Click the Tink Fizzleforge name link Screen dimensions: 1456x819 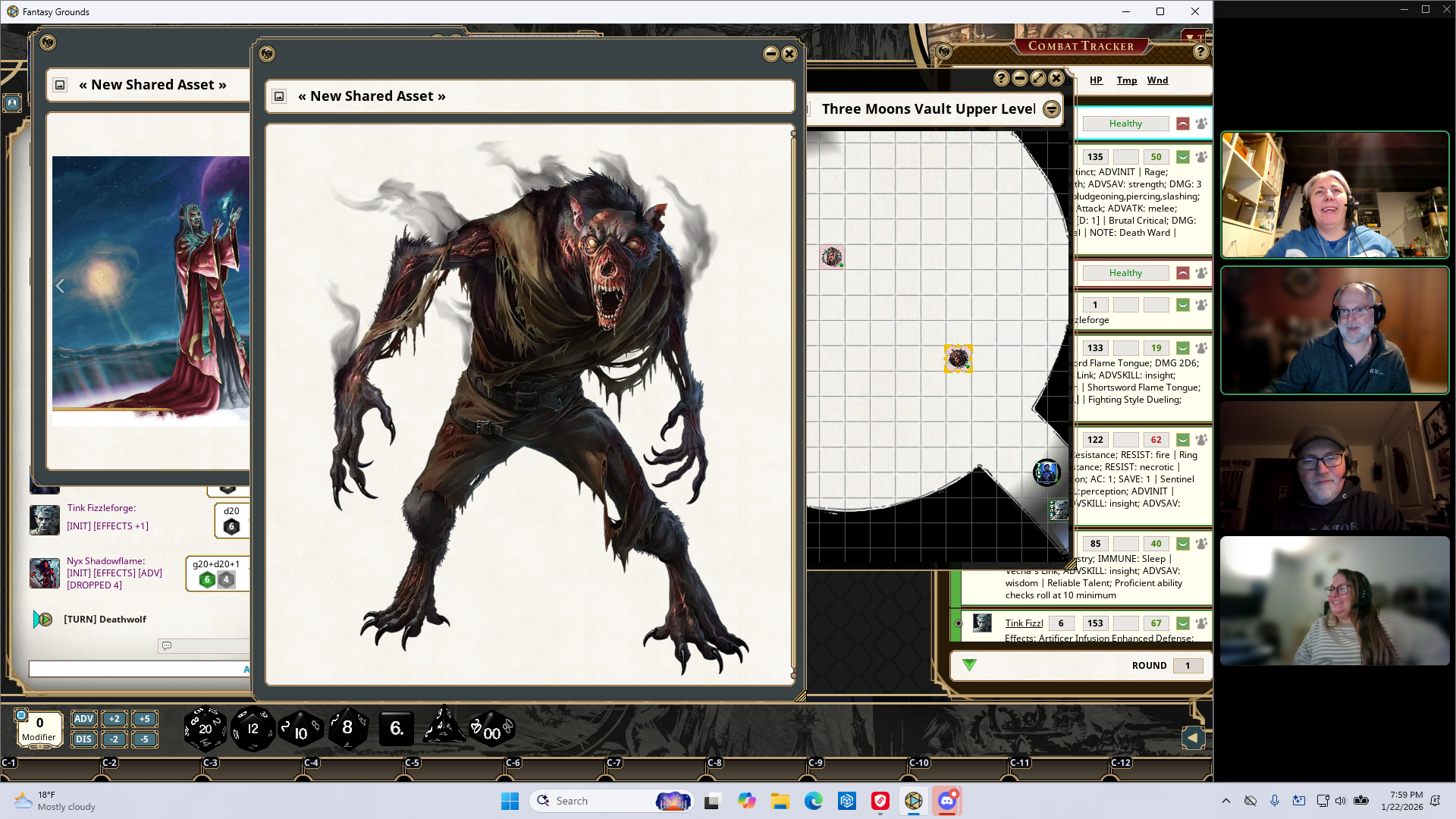click(x=1024, y=623)
